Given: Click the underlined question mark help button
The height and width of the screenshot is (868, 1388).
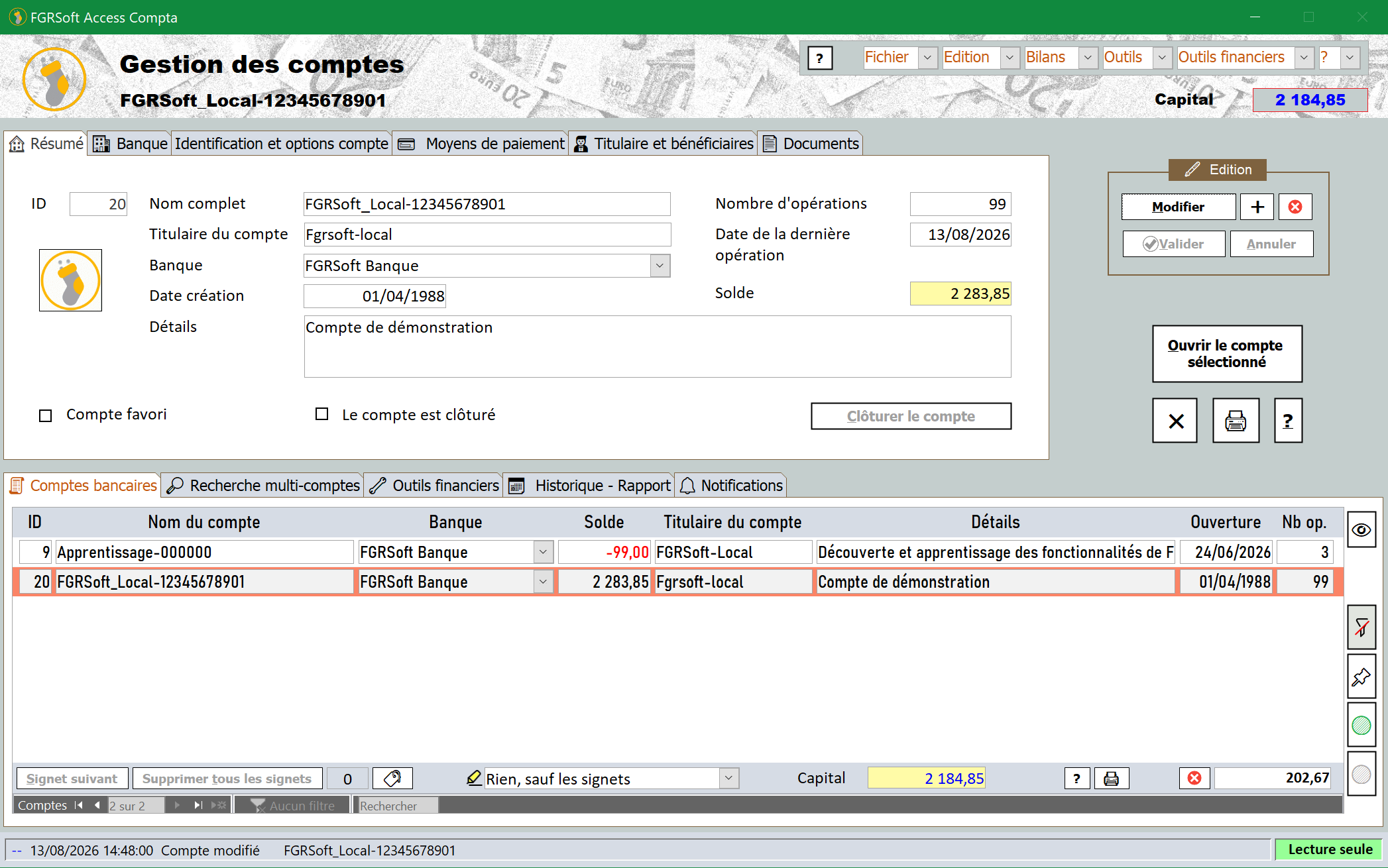Looking at the screenshot, I should (1288, 421).
